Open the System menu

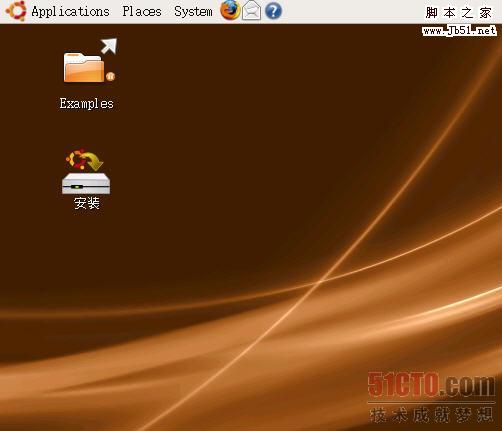coord(193,12)
